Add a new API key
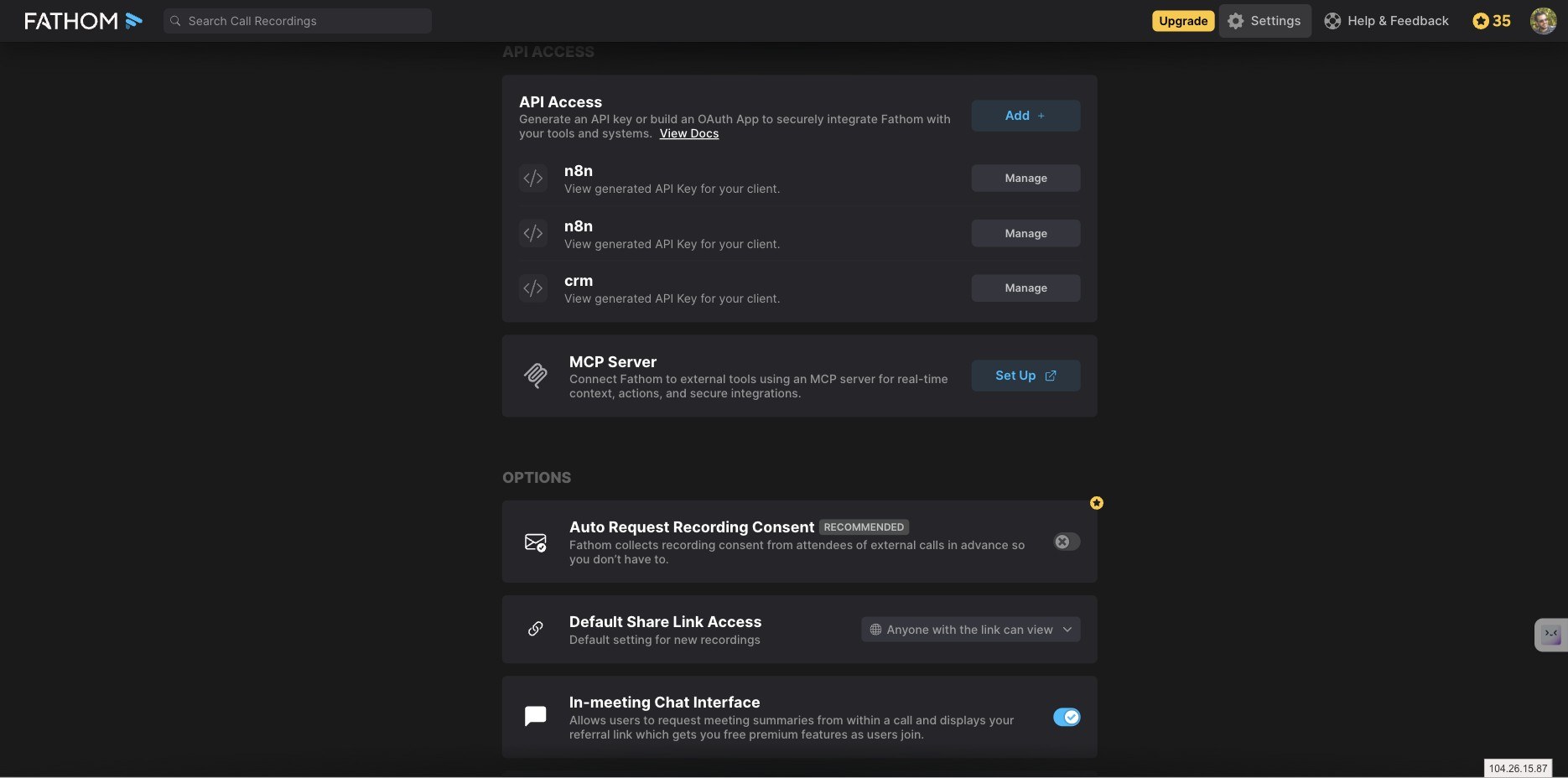 pyautogui.click(x=1025, y=116)
